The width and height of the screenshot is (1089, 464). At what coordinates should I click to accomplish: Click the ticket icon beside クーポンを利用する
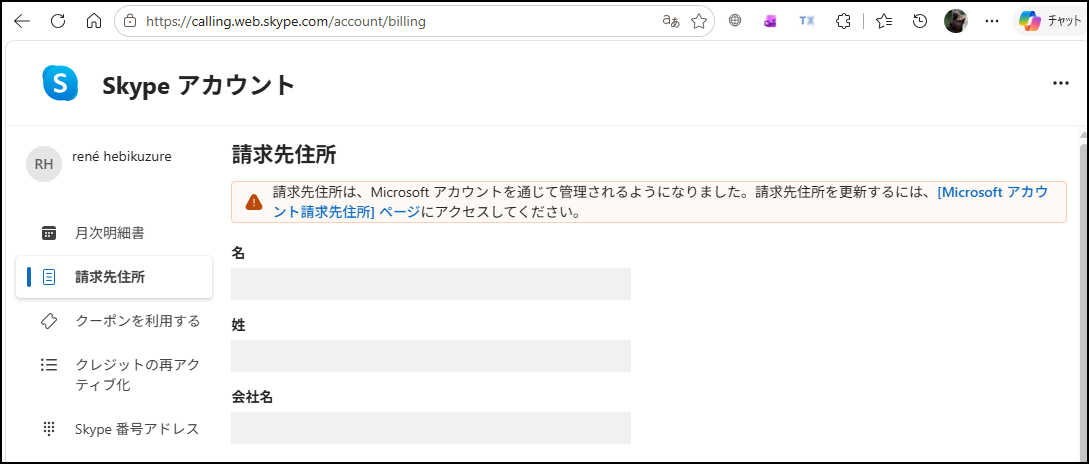click(49, 321)
